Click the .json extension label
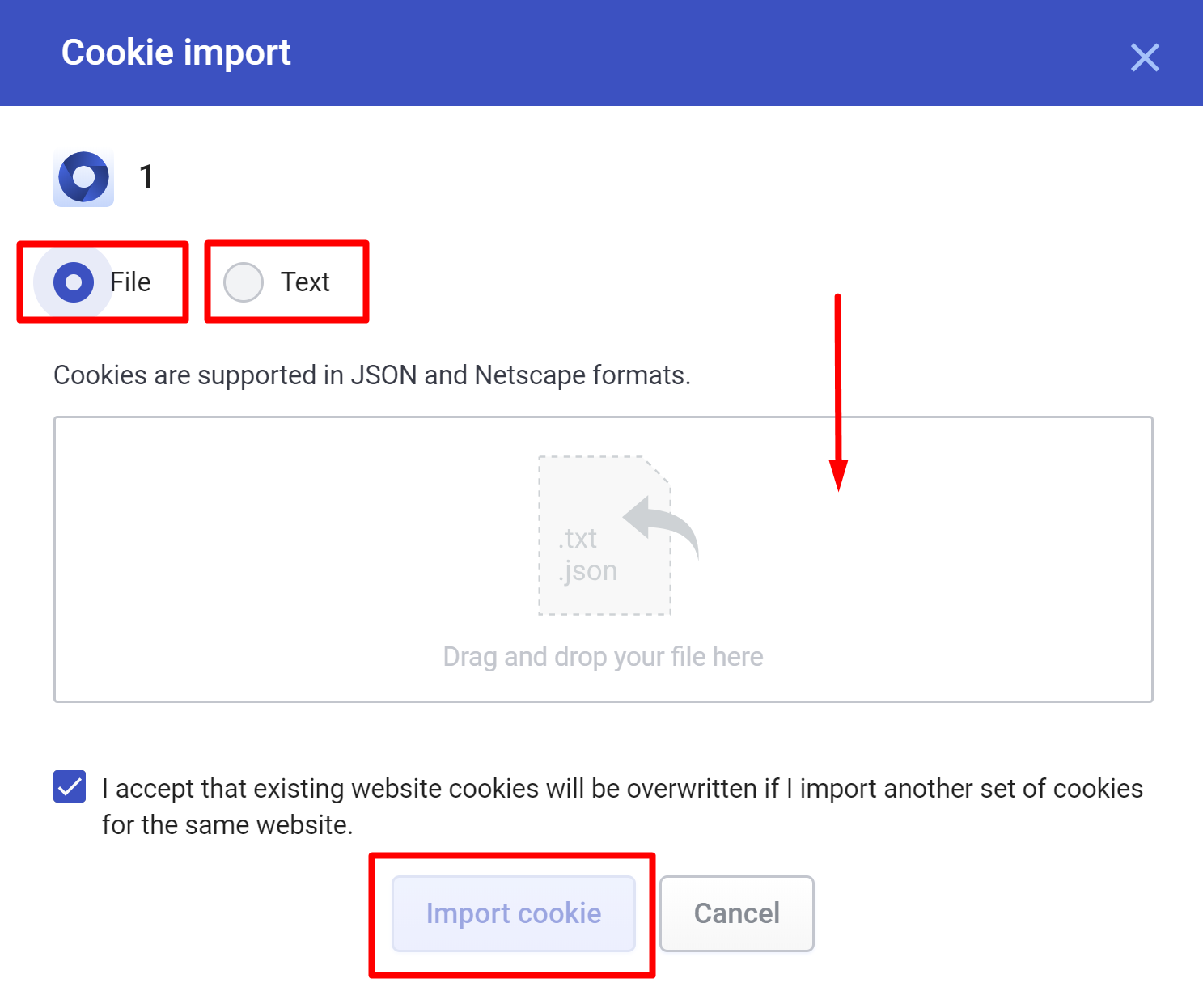Image resolution: width=1203 pixels, height=1008 pixels. pos(587,571)
